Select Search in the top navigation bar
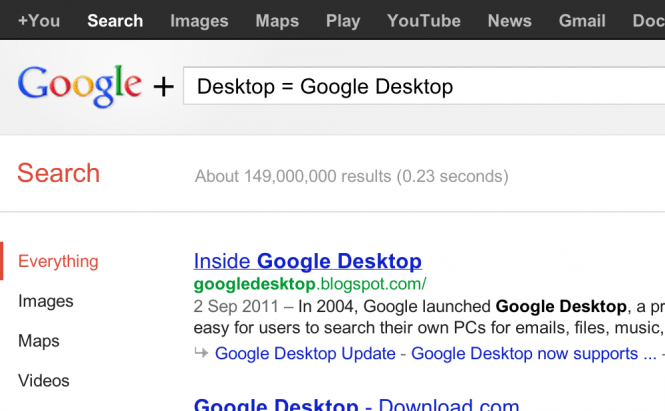The width and height of the screenshot is (665, 411). (x=115, y=20)
